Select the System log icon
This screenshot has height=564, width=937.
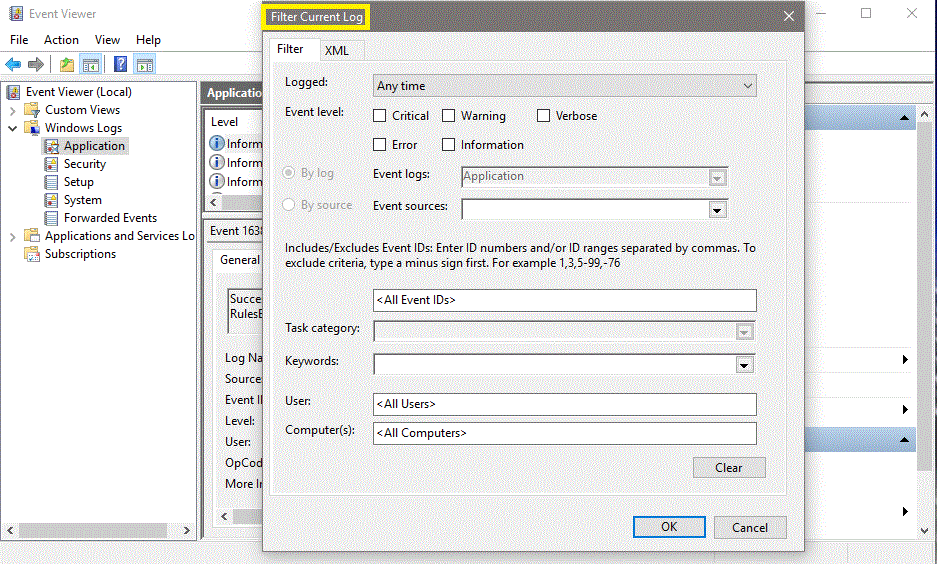(x=53, y=200)
